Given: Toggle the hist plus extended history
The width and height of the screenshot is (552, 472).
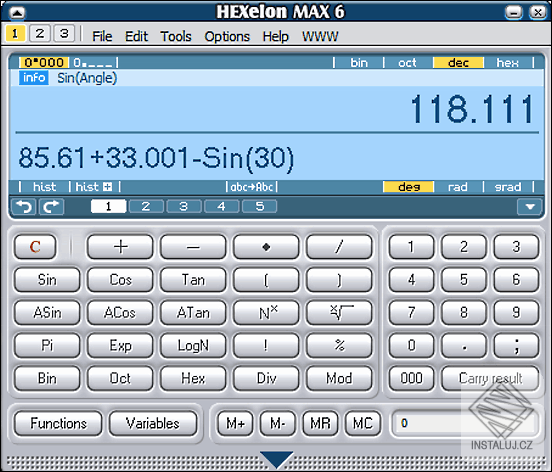Looking at the screenshot, I should (94, 187).
